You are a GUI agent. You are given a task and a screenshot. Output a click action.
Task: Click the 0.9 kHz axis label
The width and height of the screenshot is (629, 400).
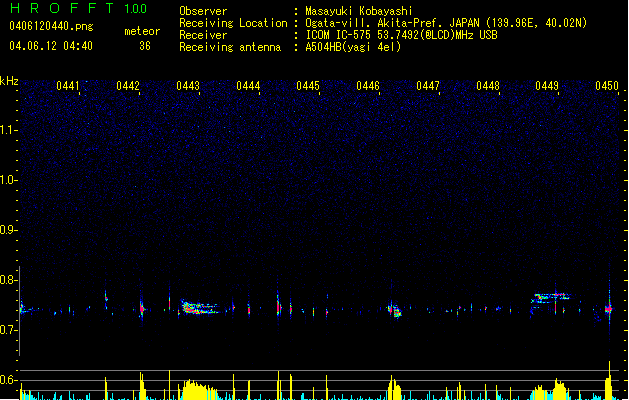[x=9, y=230]
